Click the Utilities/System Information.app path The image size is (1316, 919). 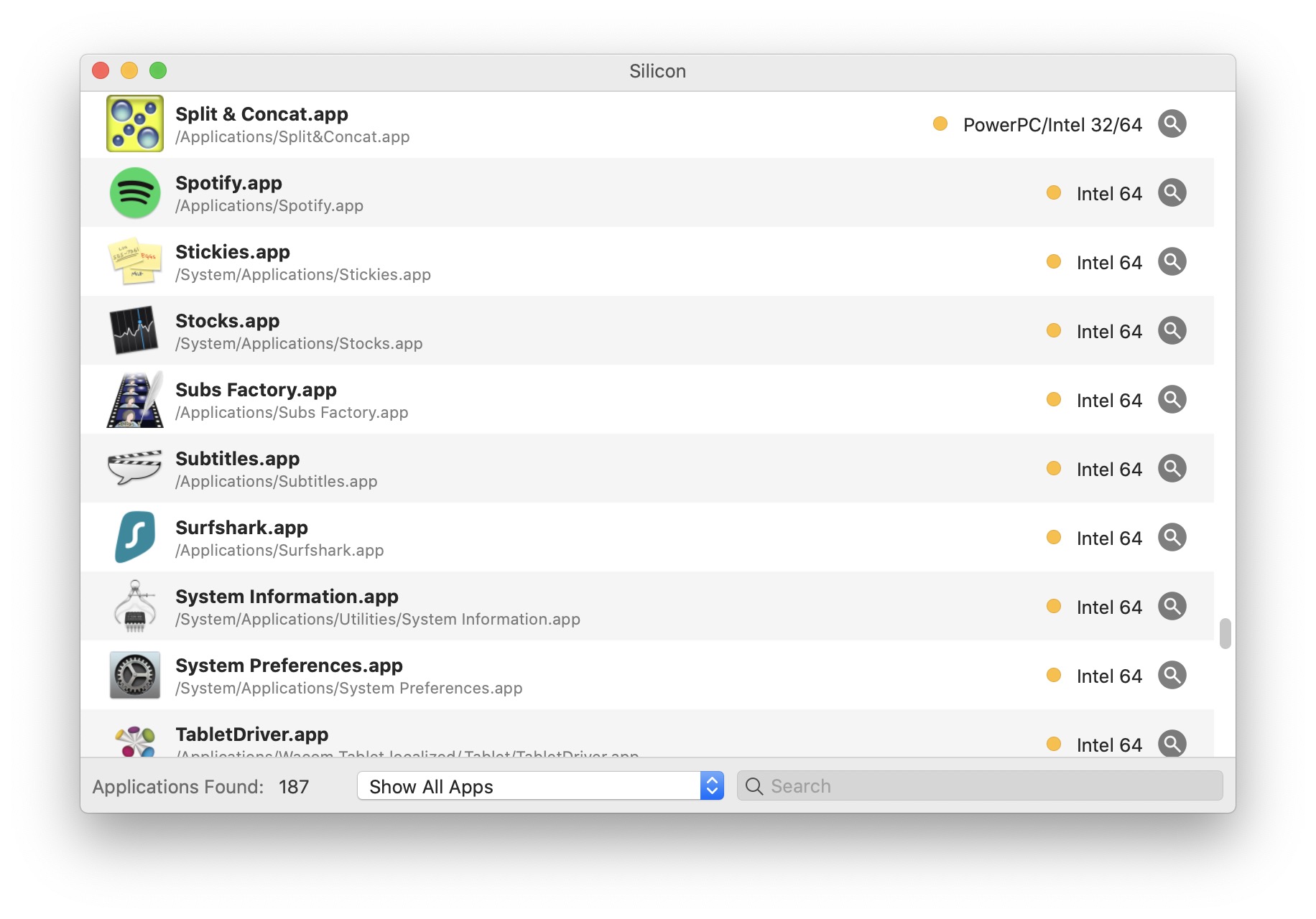[x=378, y=620]
